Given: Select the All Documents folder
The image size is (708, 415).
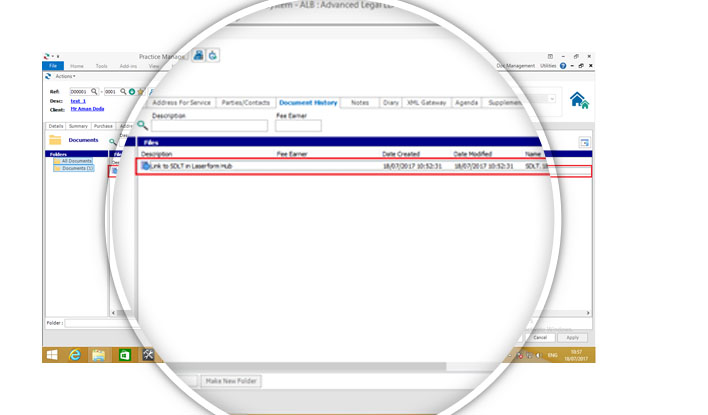Looking at the screenshot, I should (76, 161).
